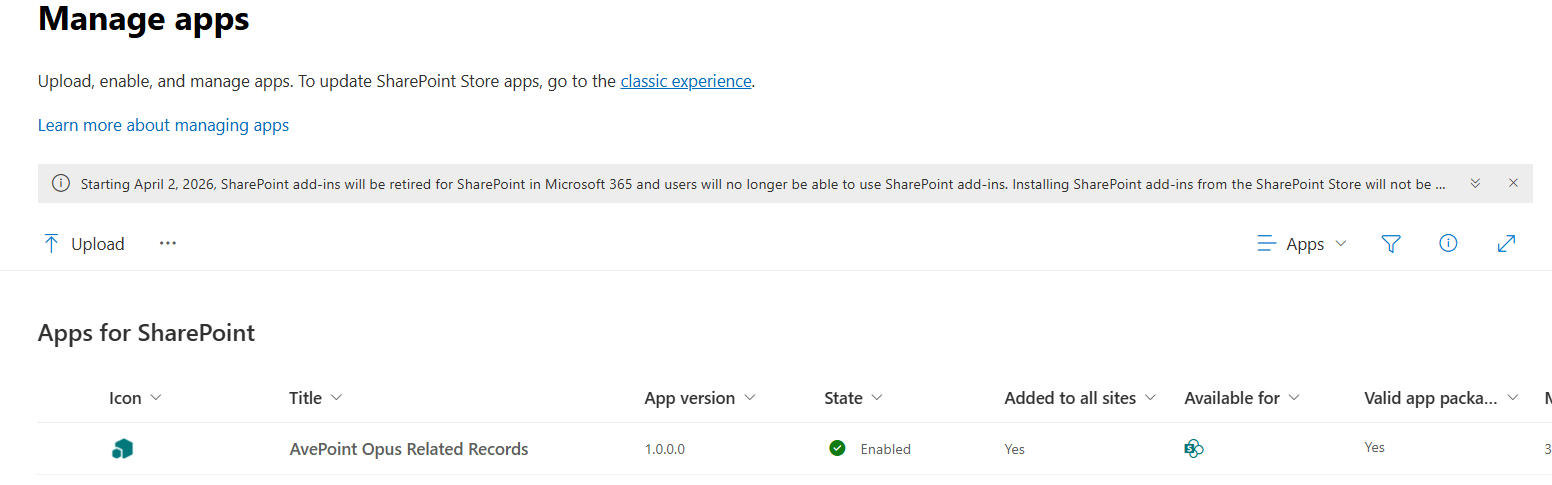Click app version 1.0.0.0 cell
This screenshot has width=1552, height=485.
click(665, 449)
